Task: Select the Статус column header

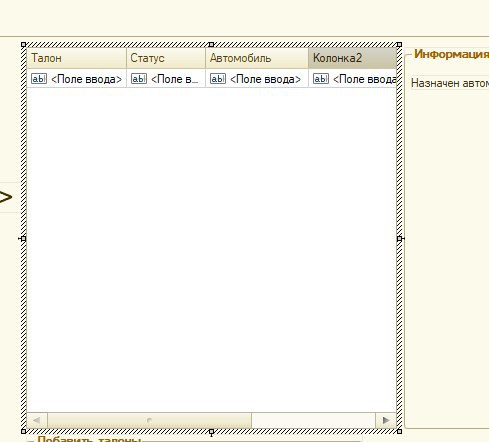Action: click(x=166, y=58)
